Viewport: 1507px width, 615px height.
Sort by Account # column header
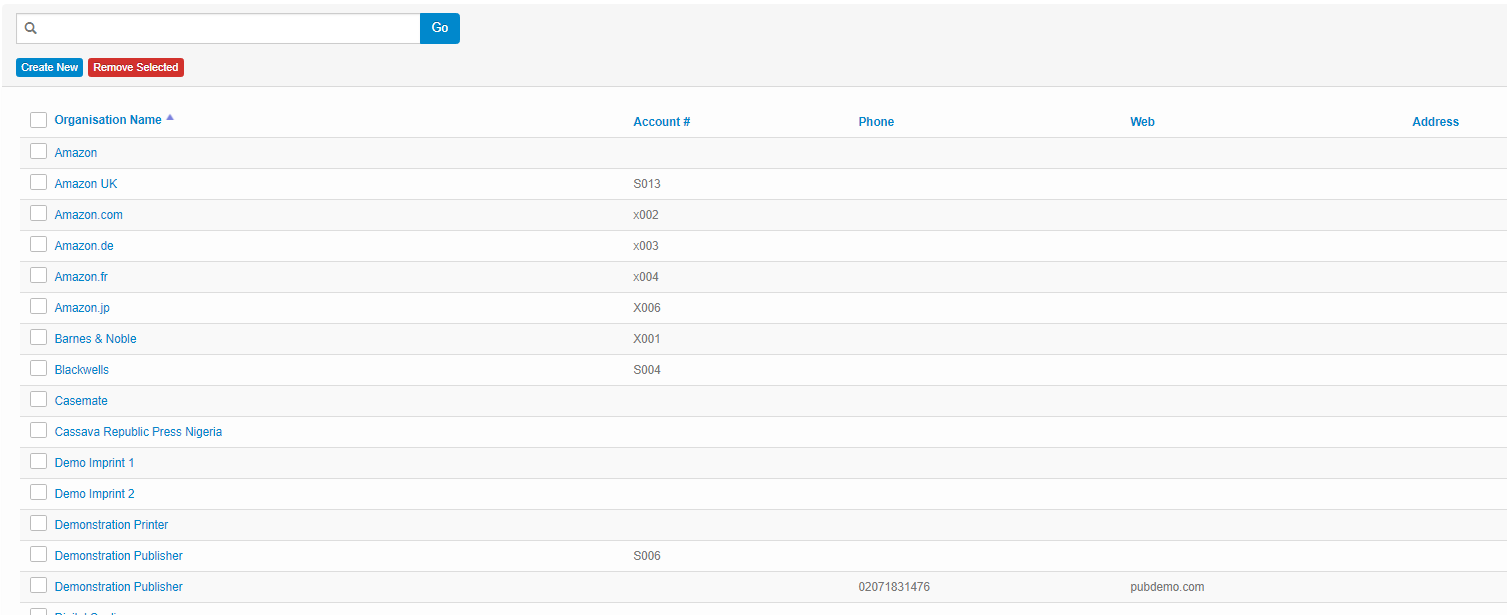661,122
